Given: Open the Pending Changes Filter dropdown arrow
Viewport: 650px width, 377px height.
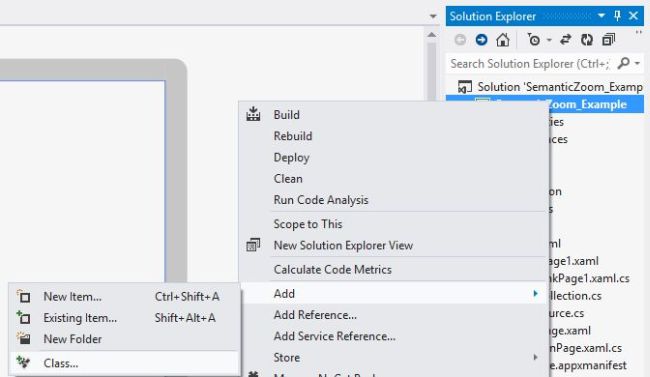Looking at the screenshot, I should pyautogui.click(x=549, y=40).
